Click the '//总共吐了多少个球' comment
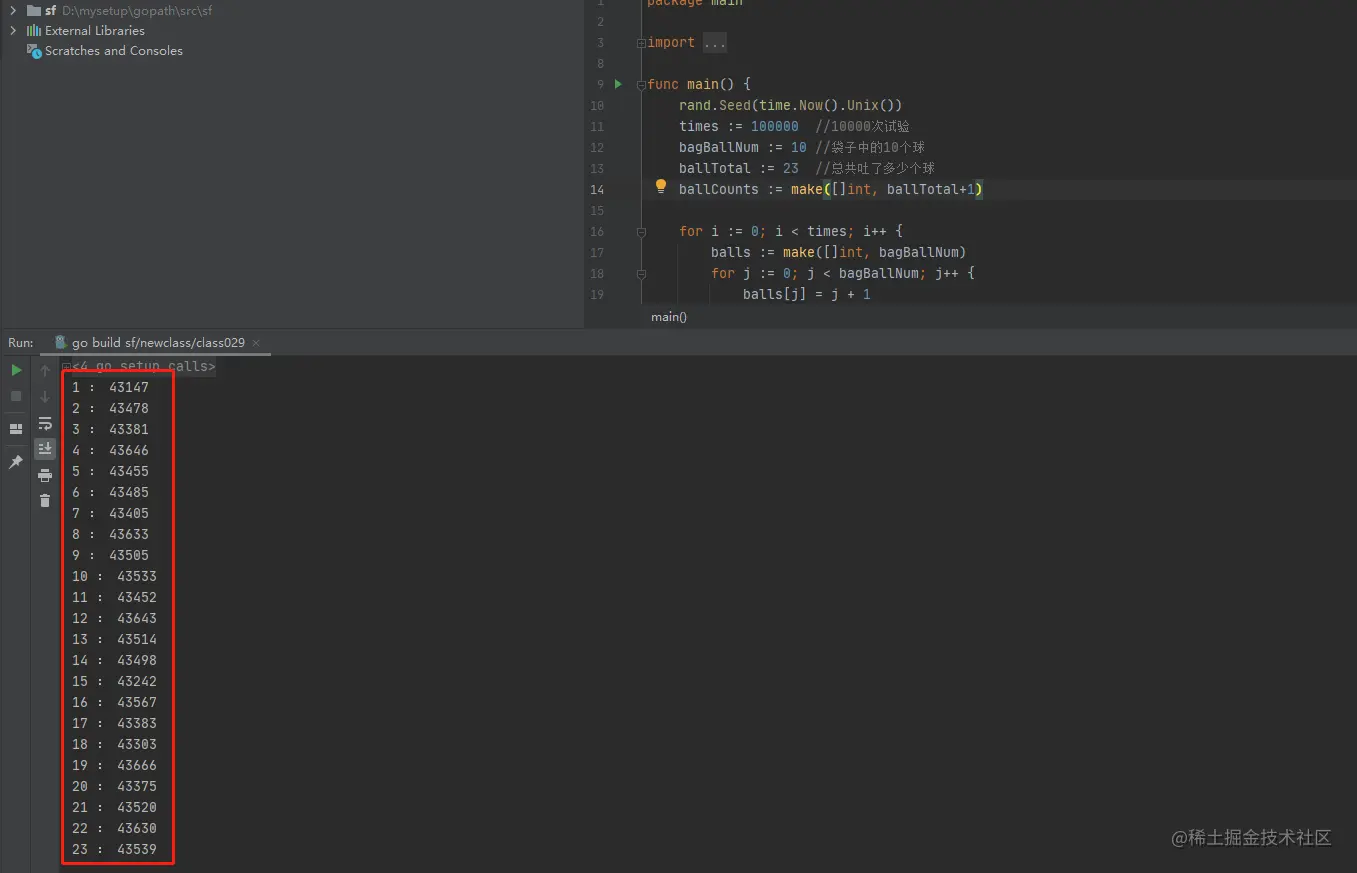Image resolution: width=1357 pixels, height=873 pixels. coord(875,168)
